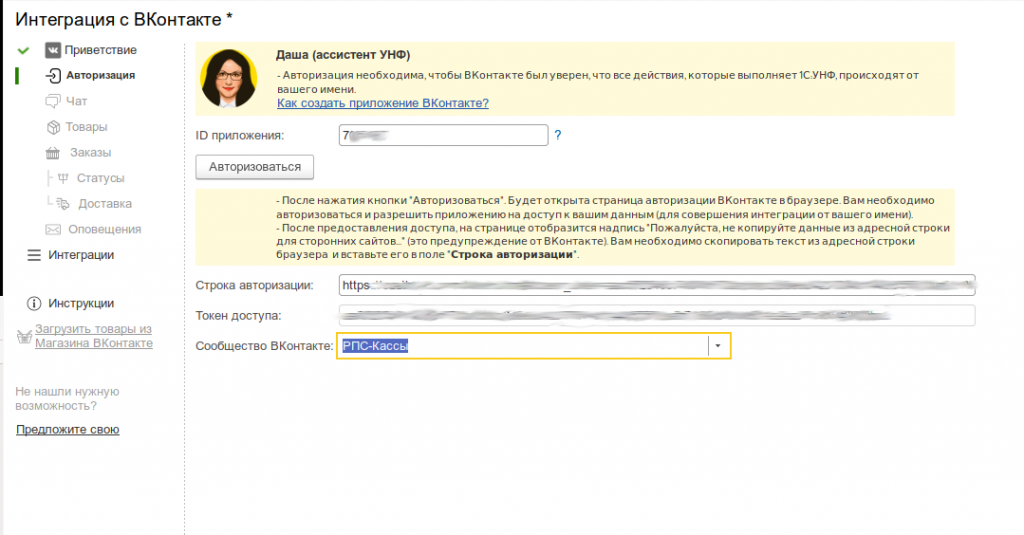Click the Не нашли нужную возможность? text
Viewport: 1024px width, 535px height.
coord(67,398)
